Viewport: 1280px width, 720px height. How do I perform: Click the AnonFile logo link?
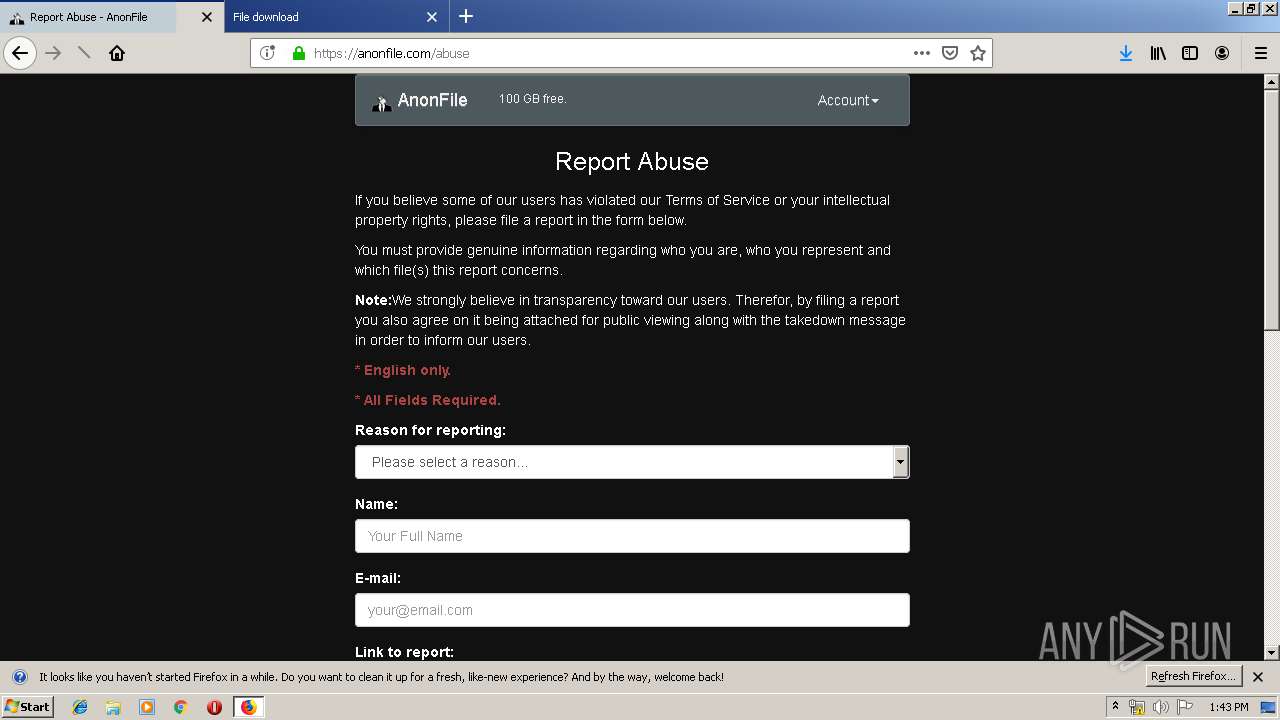coord(420,100)
